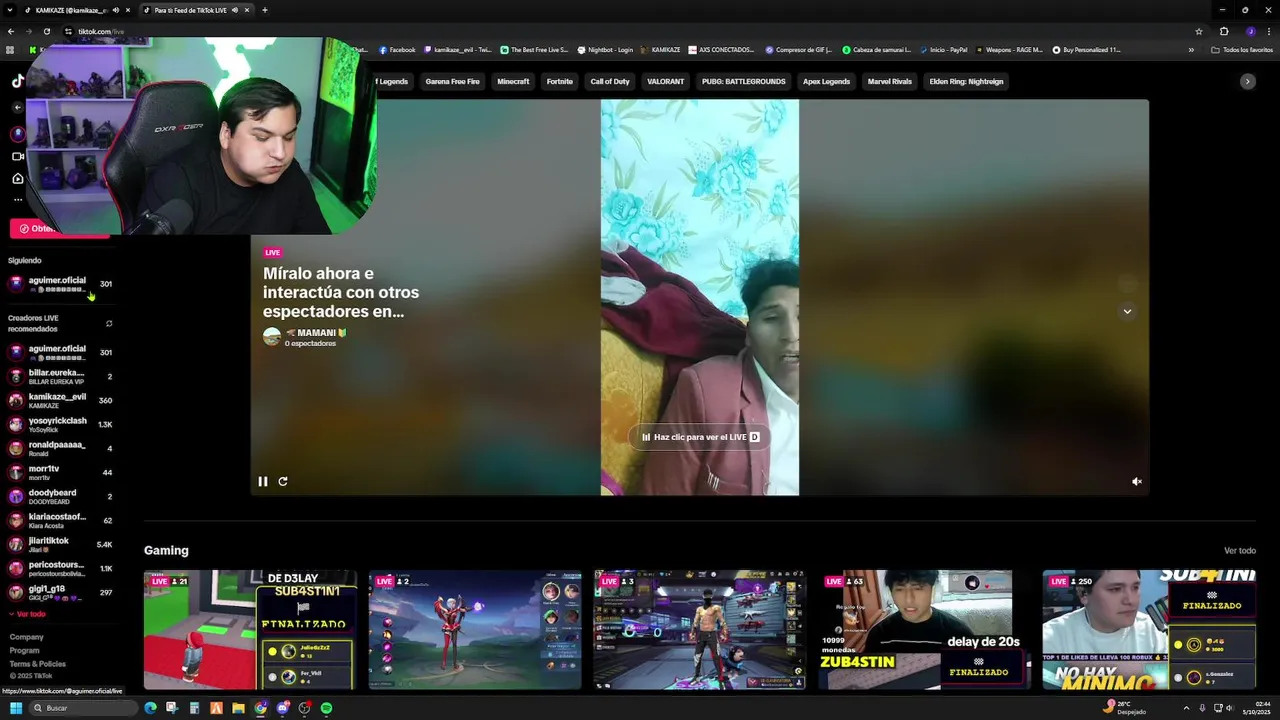The image size is (1280, 720).
Task: Open gaming stream thumbnail with 2 viewers
Action: click(475, 630)
